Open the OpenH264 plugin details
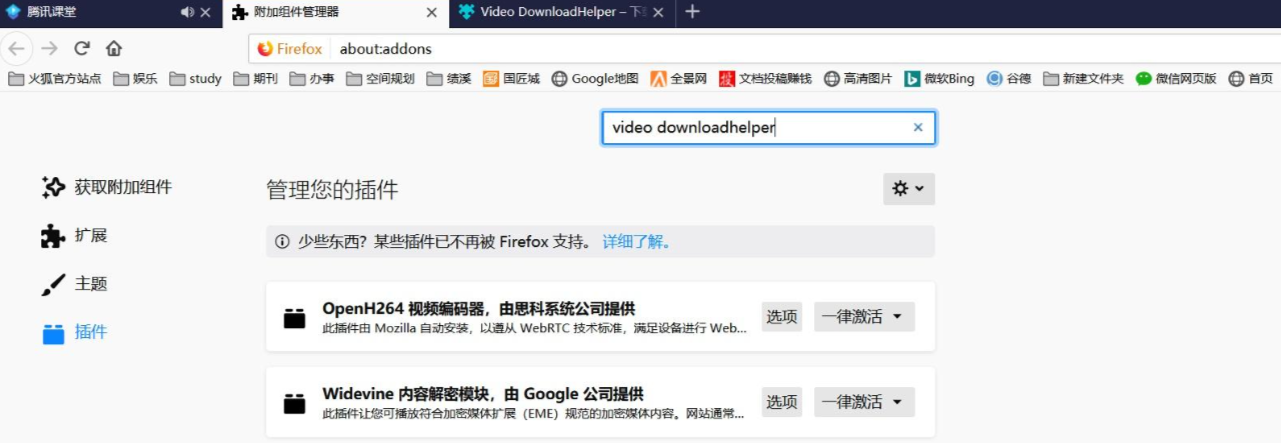The image size is (1281, 443). (x=479, y=308)
